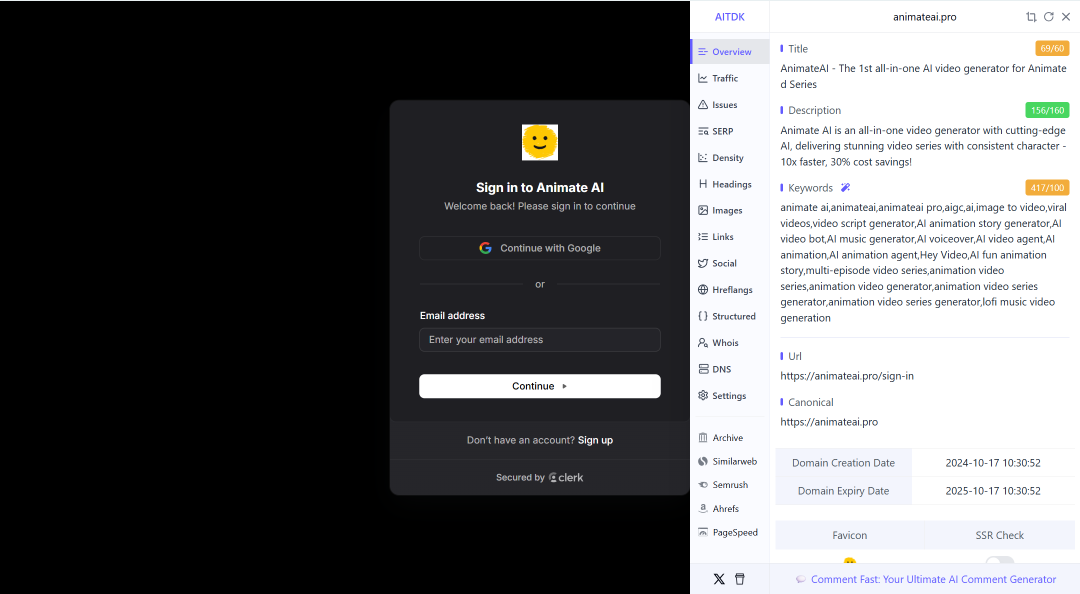Click the 156/160 description length badge

point(1047,110)
